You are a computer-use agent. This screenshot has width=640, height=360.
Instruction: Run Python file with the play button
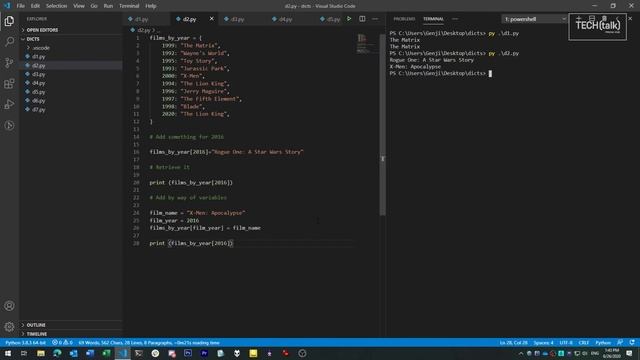coord(349,19)
